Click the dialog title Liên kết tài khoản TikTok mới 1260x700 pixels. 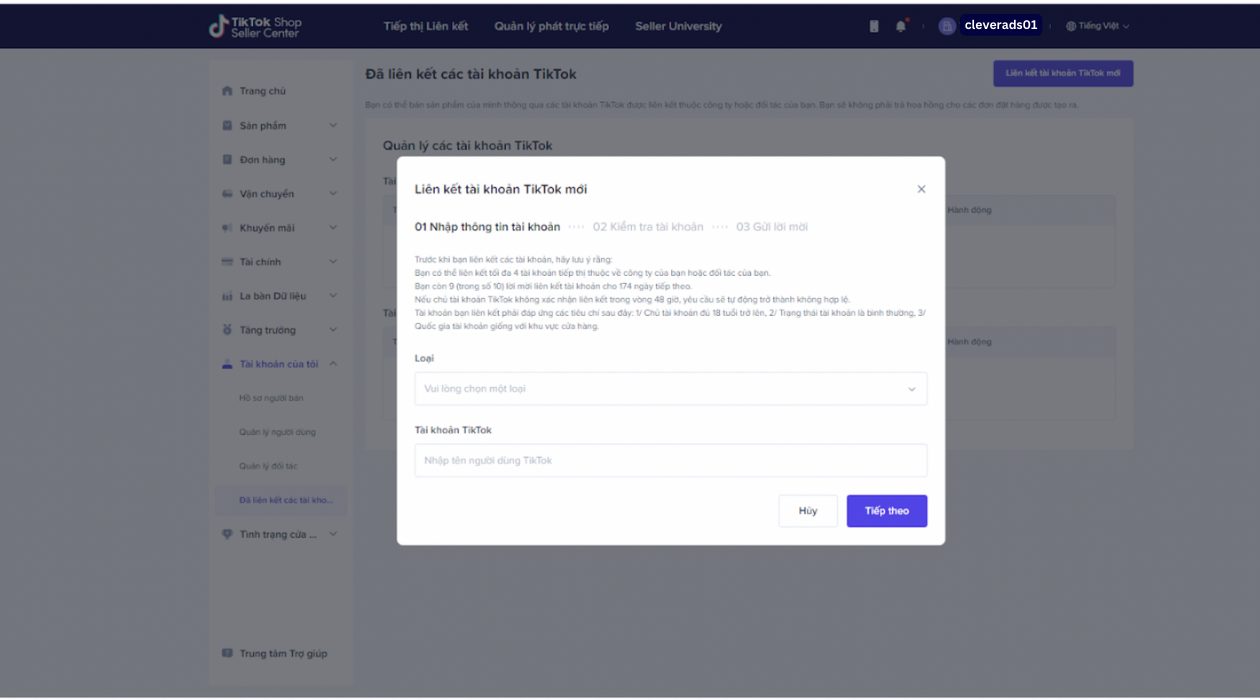tap(501, 189)
